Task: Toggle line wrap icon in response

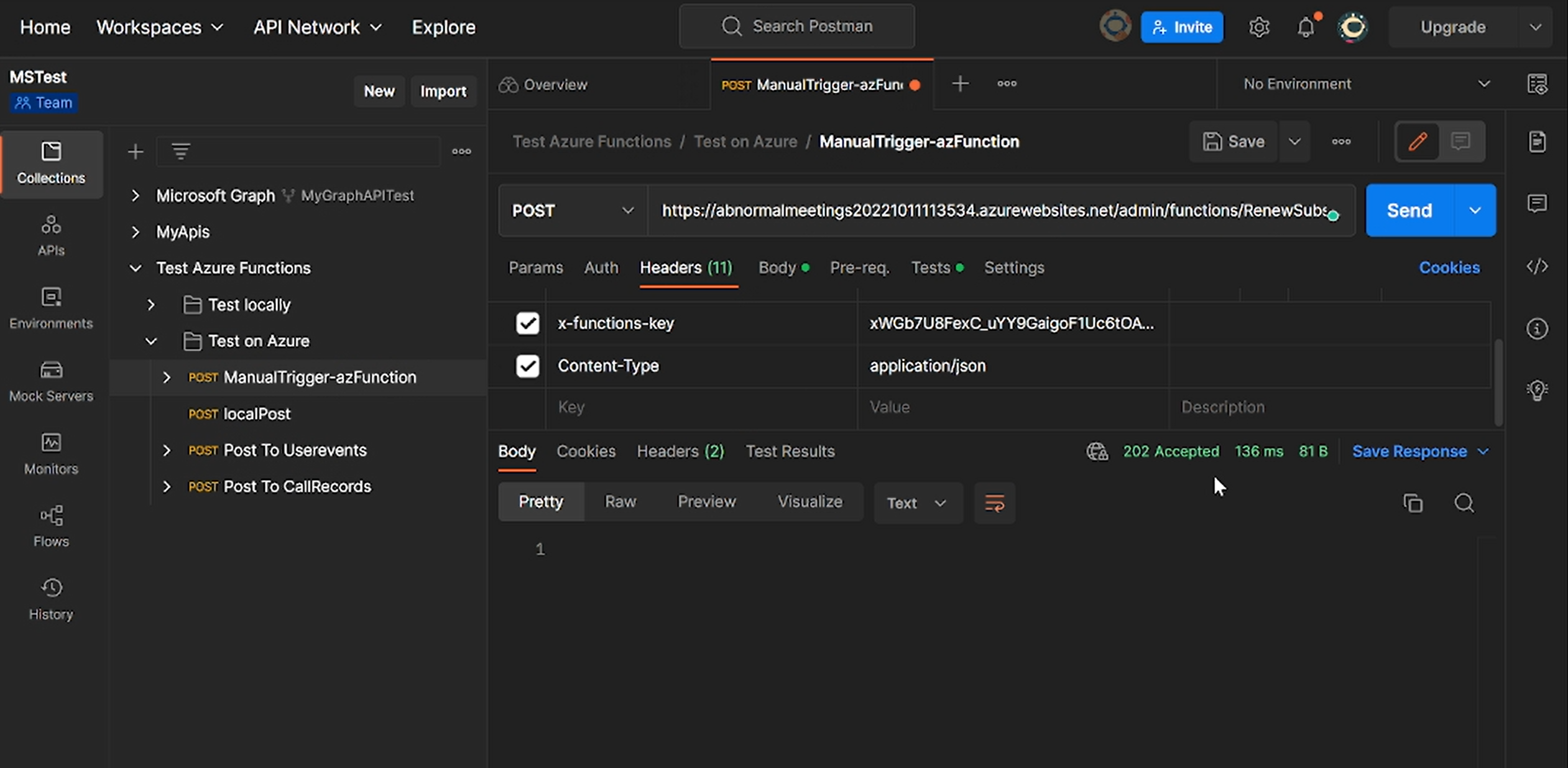Action: (994, 502)
